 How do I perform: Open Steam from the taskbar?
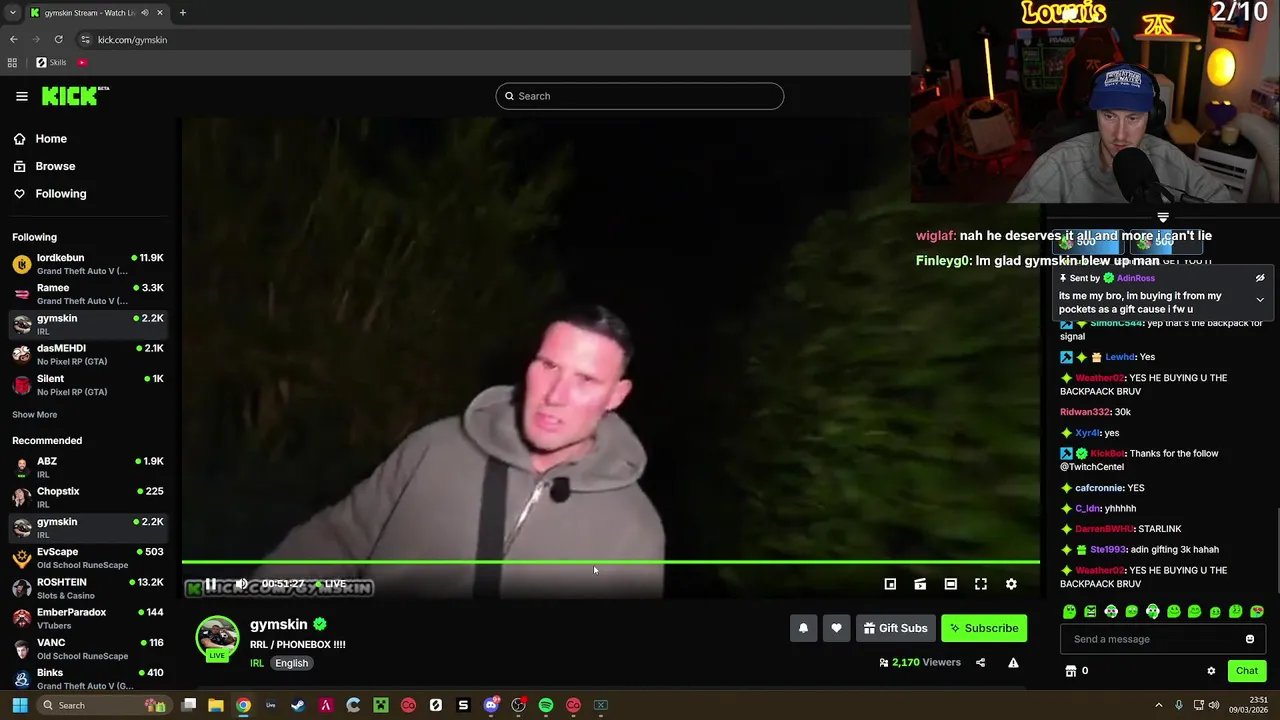click(298, 705)
